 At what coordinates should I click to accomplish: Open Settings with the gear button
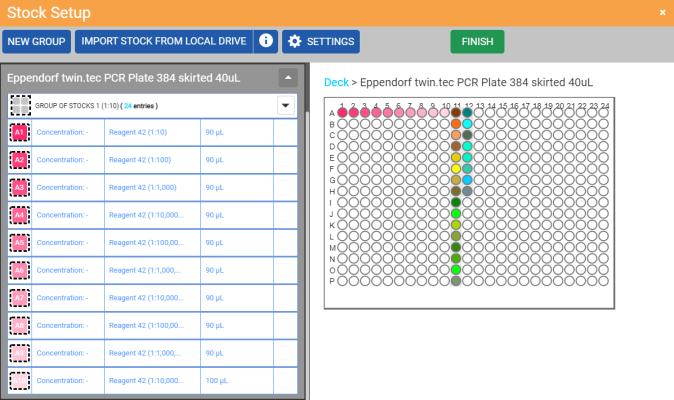click(319, 41)
